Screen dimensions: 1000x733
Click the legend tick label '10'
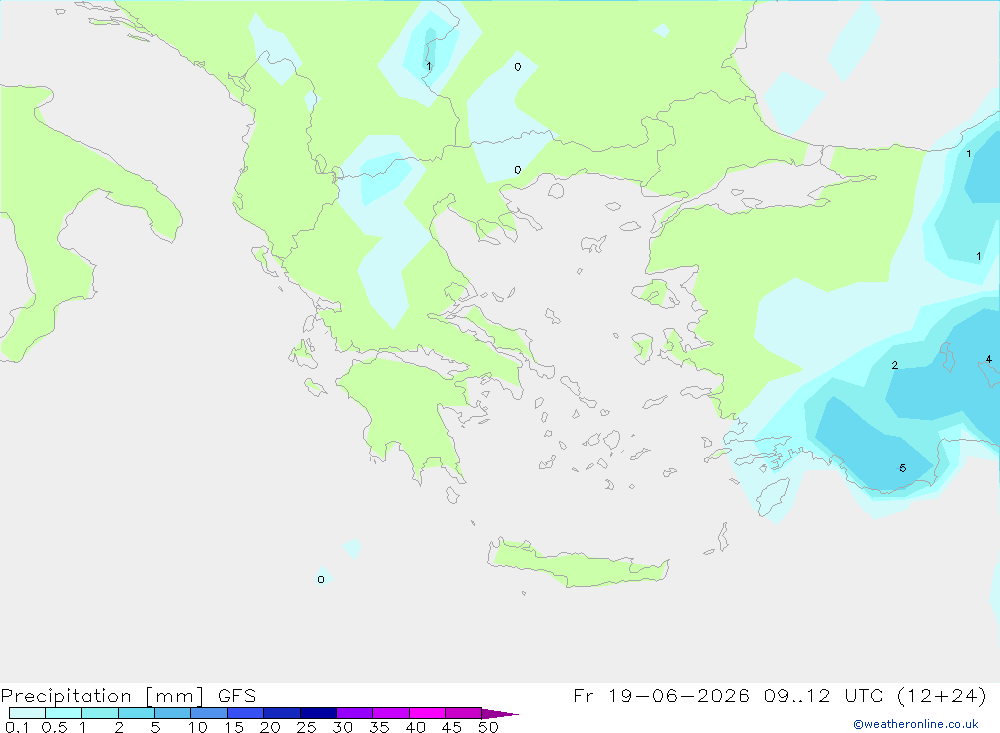[198, 727]
